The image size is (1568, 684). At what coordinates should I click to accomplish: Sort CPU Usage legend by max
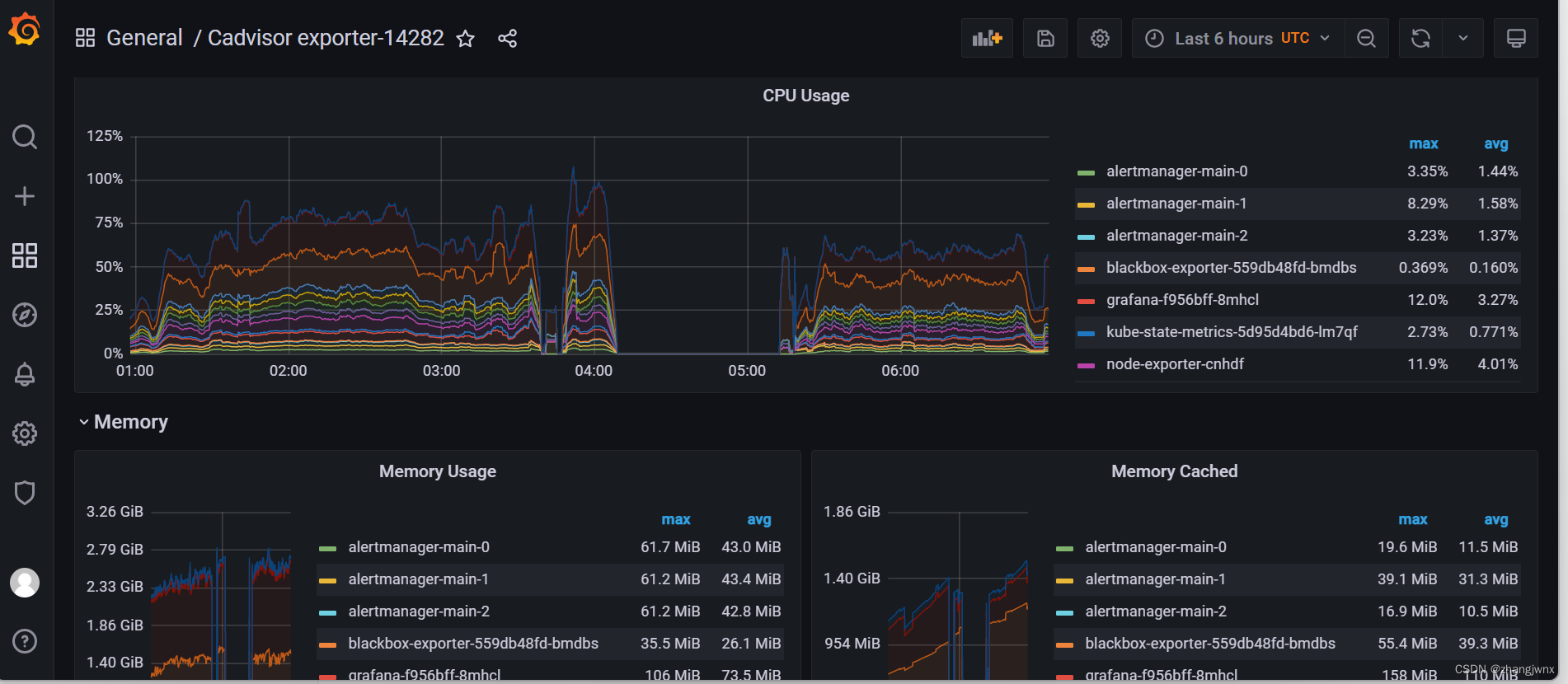pos(1424,143)
